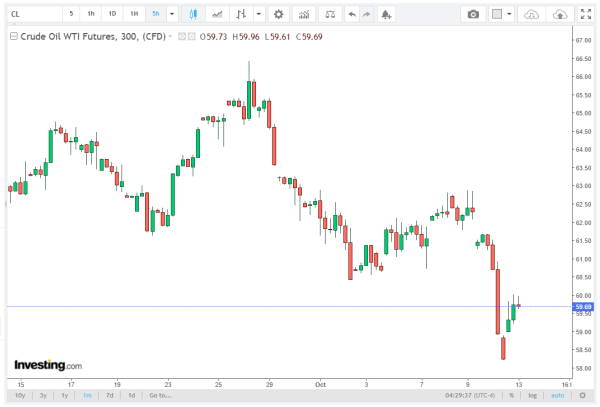Click the CL symbol input field
This screenshot has height=407, width=600.
[30, 15]
